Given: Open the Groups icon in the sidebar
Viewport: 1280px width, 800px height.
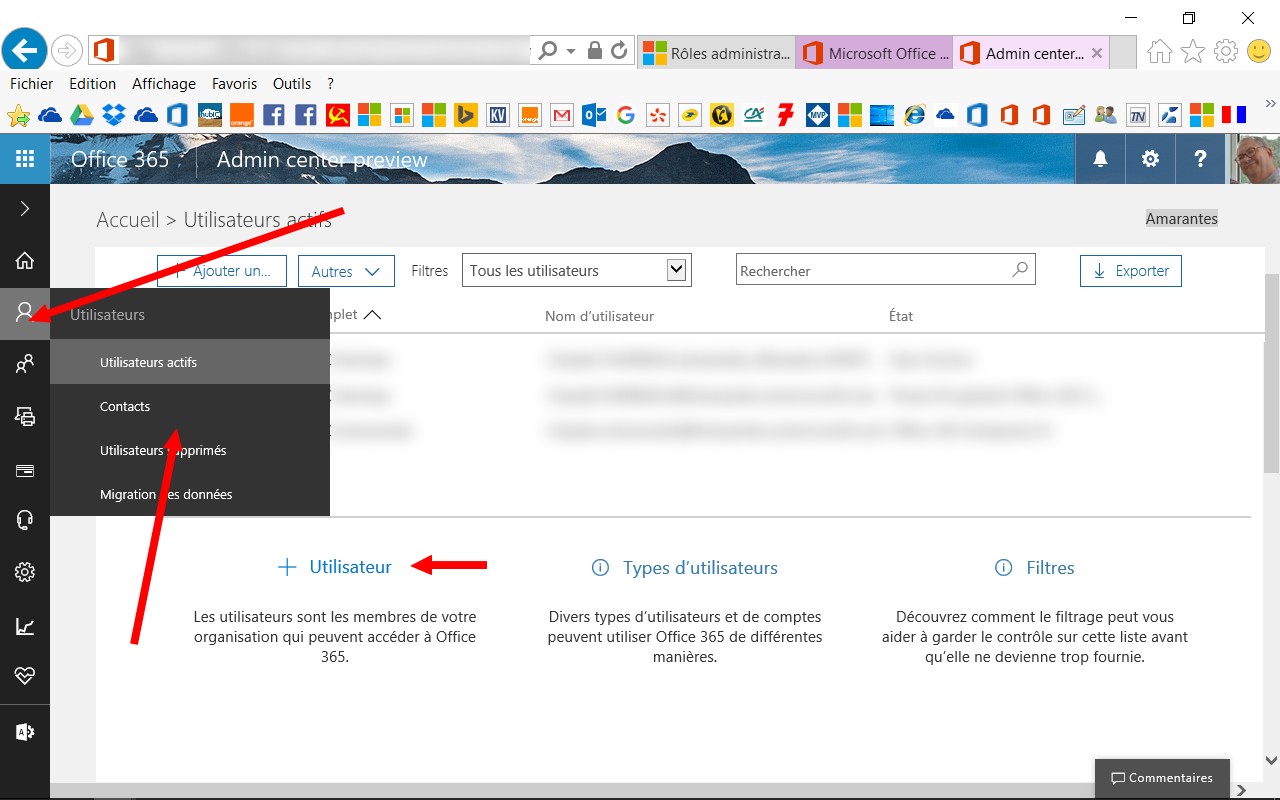Looking at the screenshot, I should coord(25,365).
